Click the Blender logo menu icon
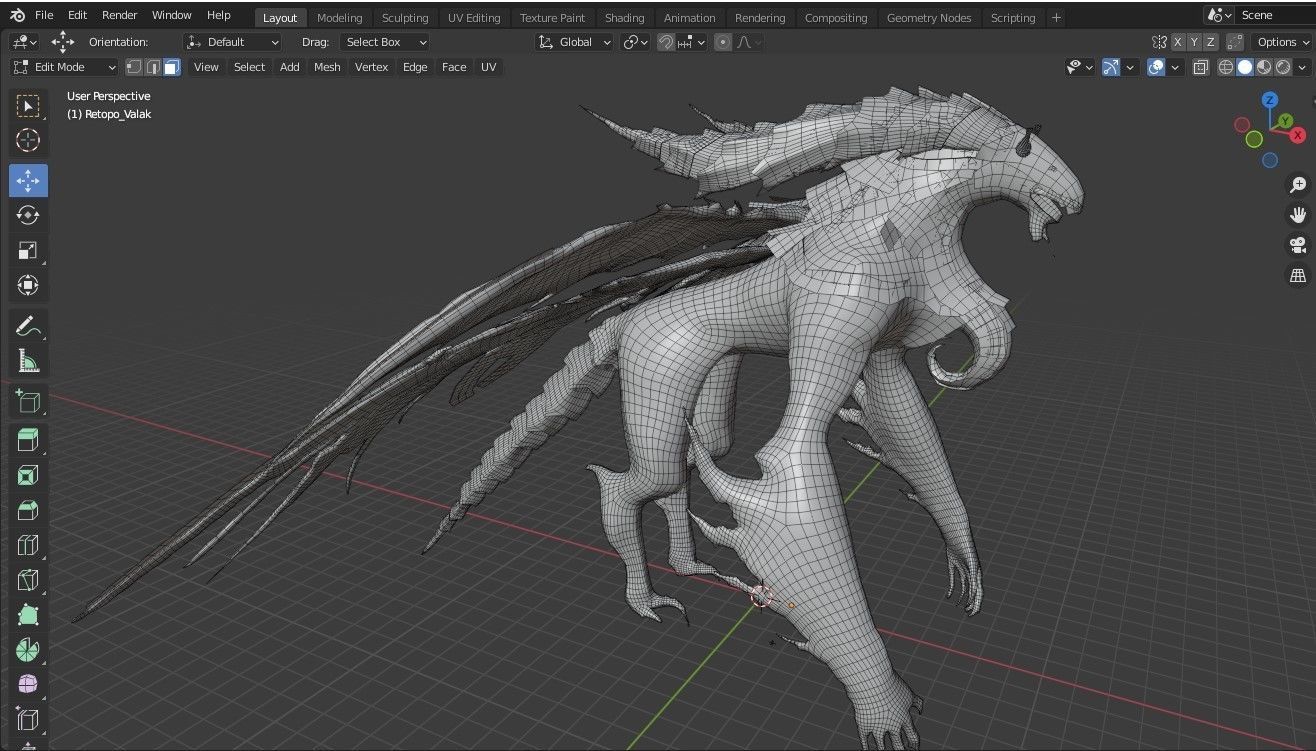1316x751 pixels. [x=17, y=15]
